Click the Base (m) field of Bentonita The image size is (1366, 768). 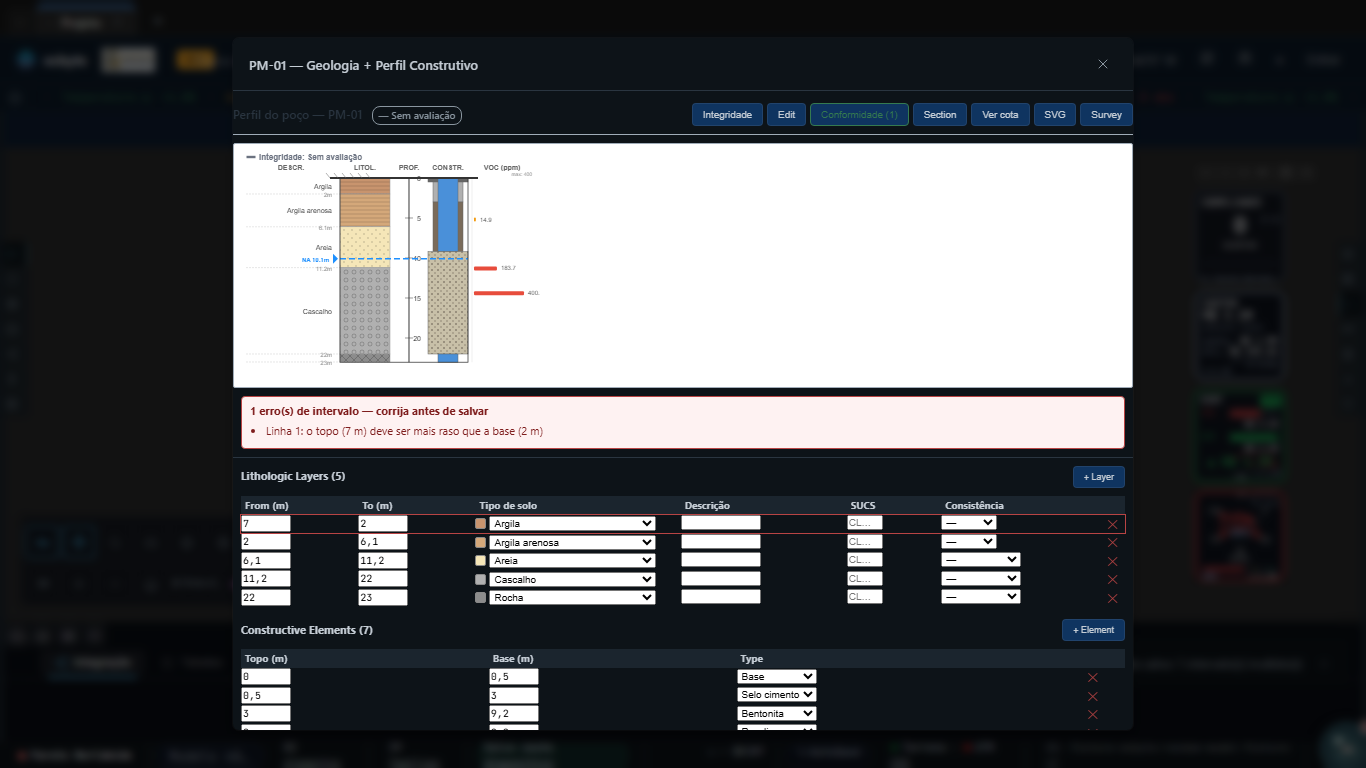514,714
